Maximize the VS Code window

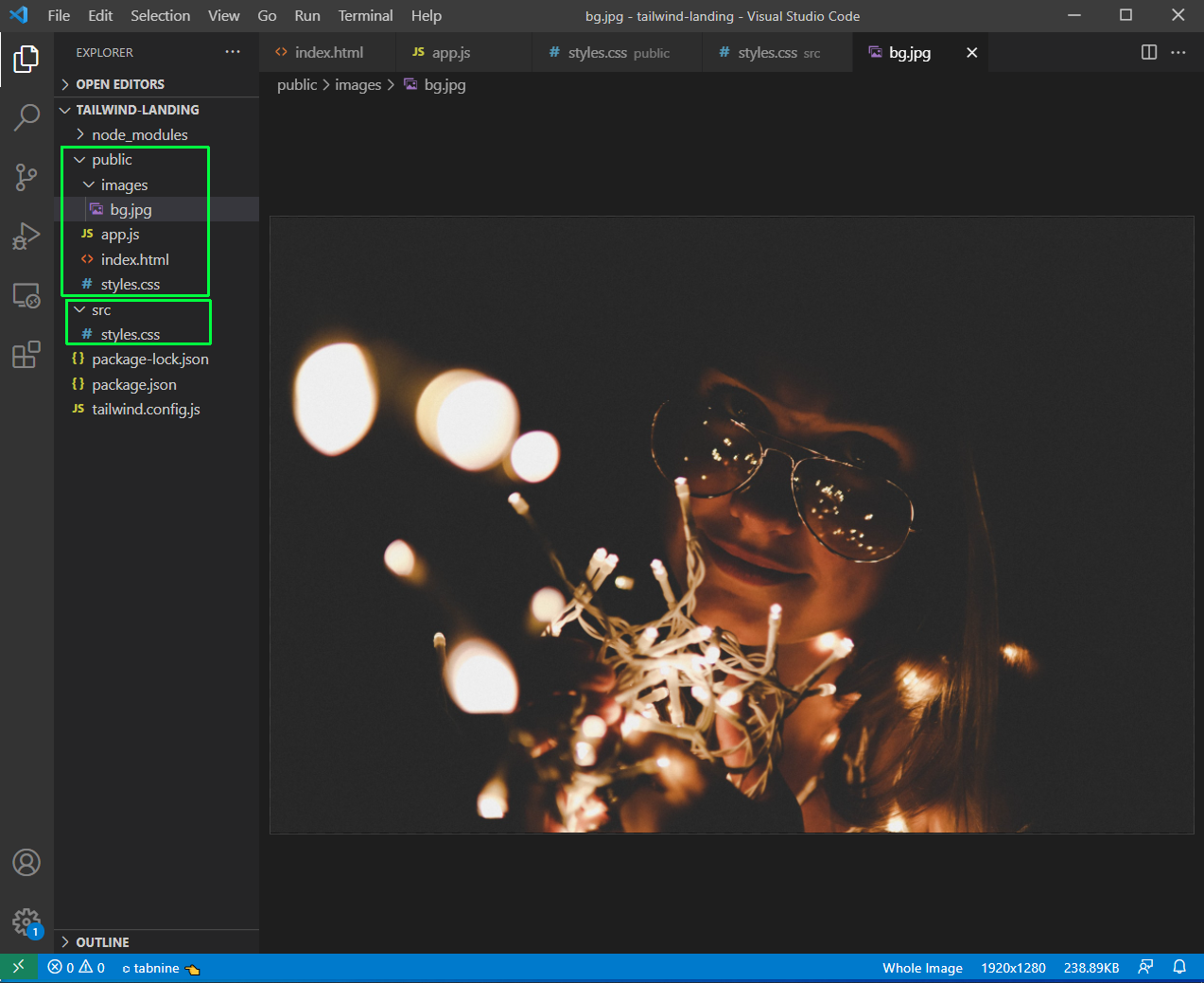click(1125, 15)
